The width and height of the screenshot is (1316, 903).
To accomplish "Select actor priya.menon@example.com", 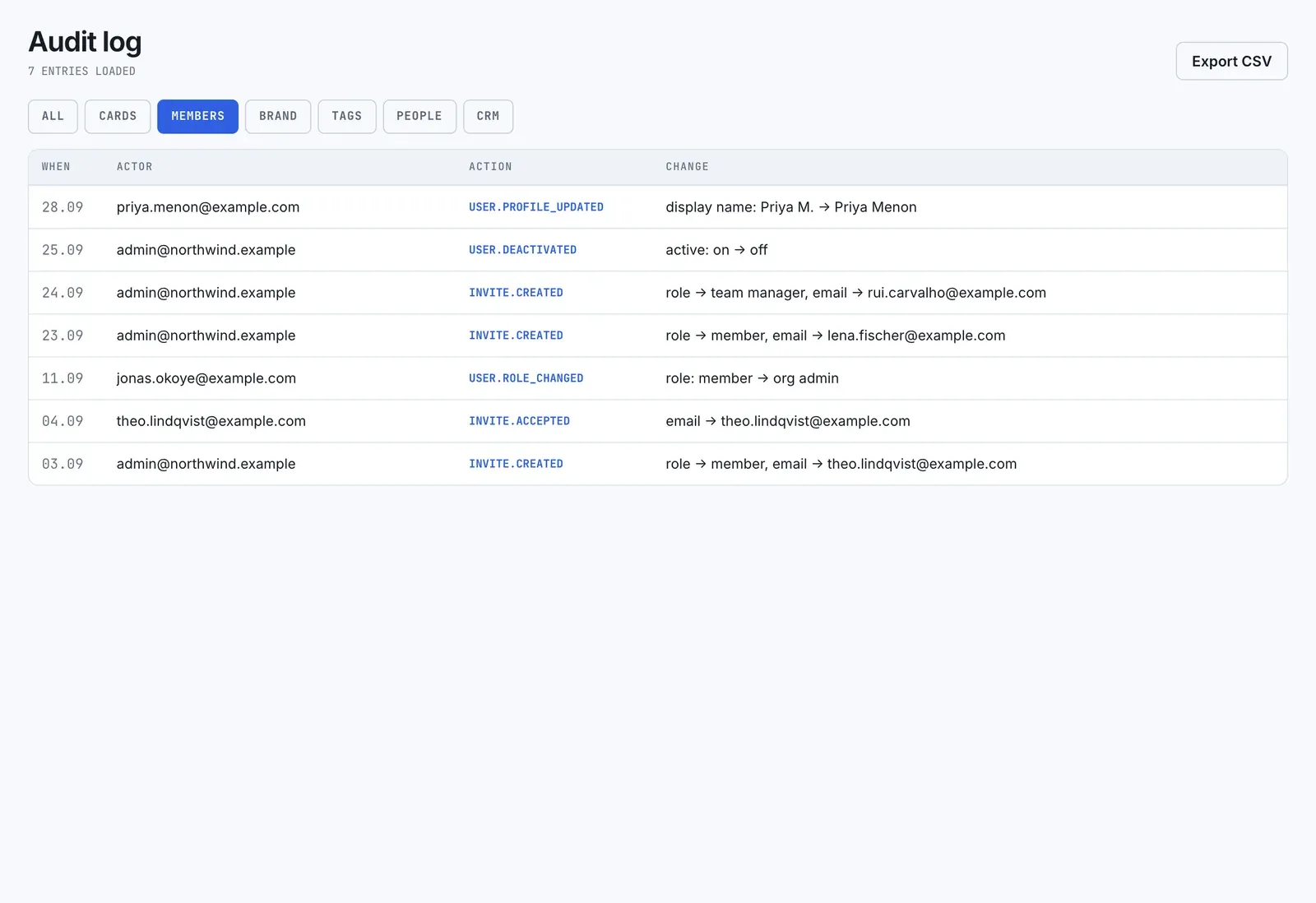I will click(x=208, y=207).
